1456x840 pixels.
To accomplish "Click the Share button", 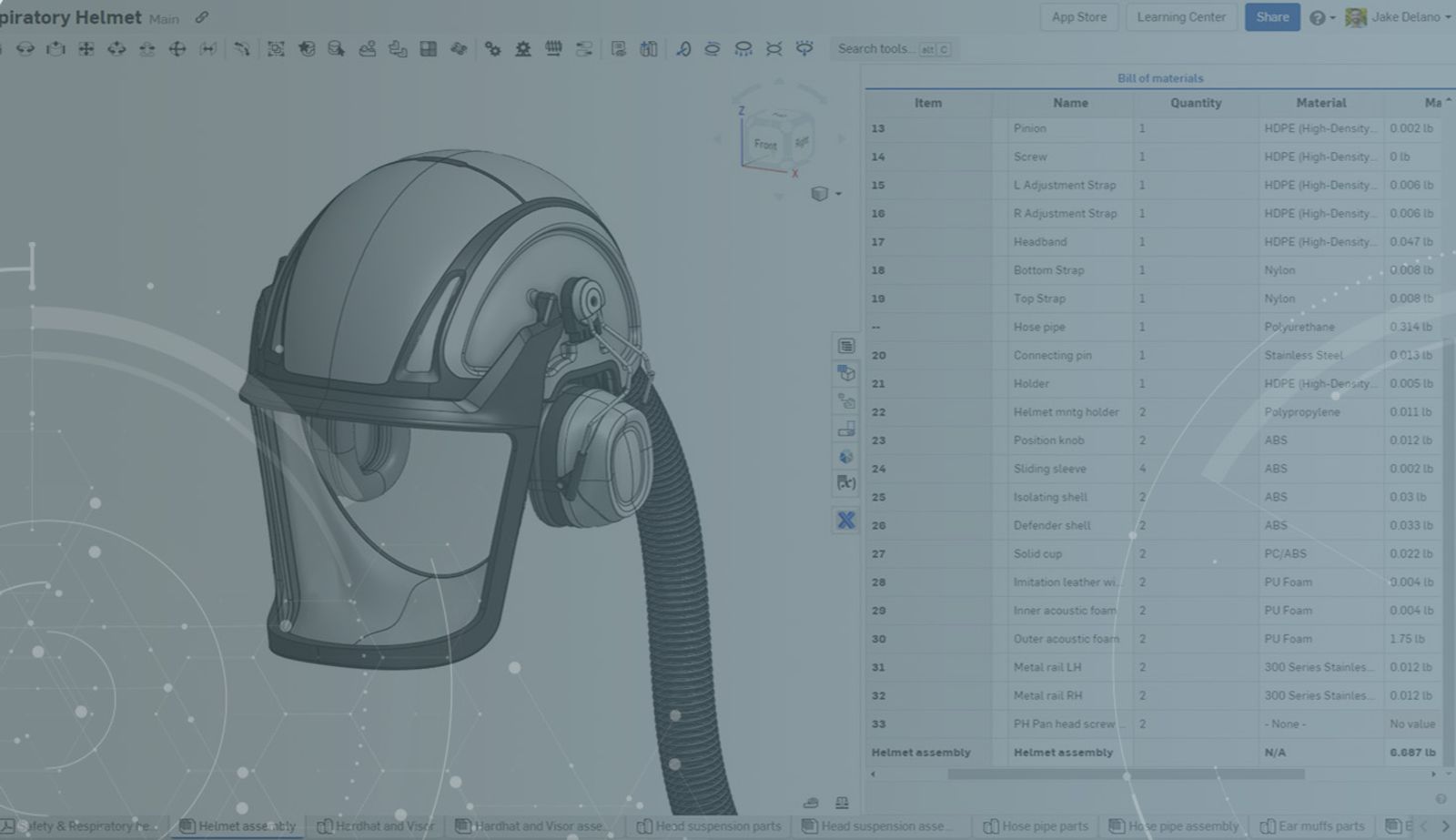I will pyautogui.click(x=1272, y=17).
